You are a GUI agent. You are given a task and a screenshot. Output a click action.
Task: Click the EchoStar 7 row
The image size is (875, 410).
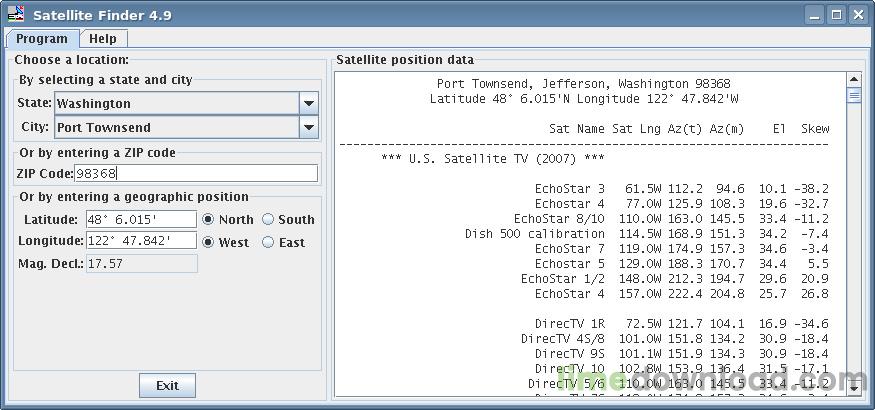click(x=682, y=249)
